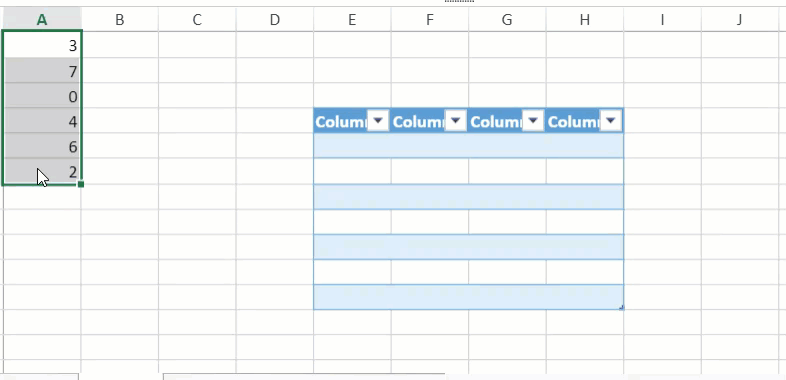Viewport: 786px width, 380px height.
Task: Select column B header
Action: (x=119, y=20)
